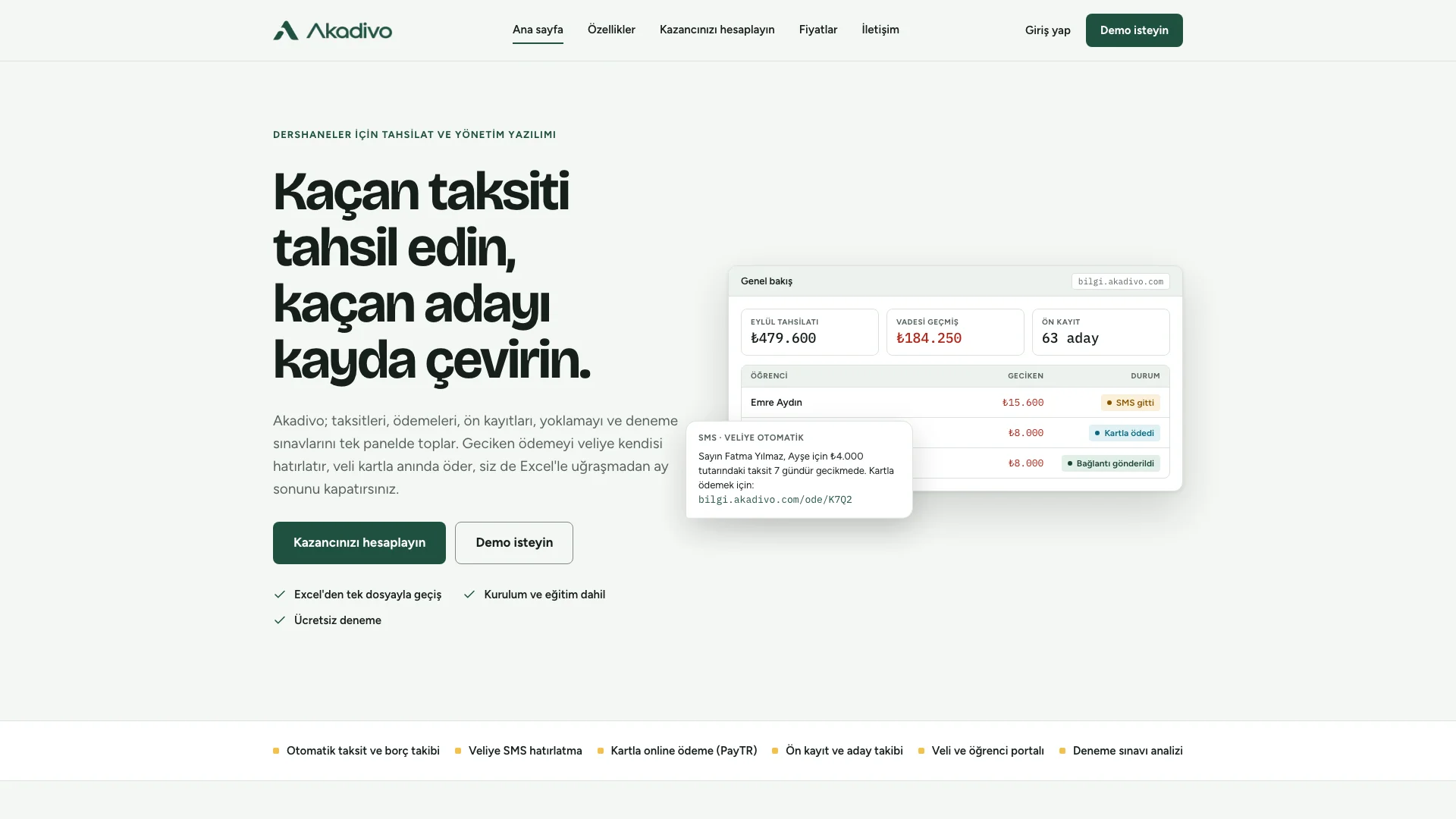The width and height of the screenshot is (1456, 819).
Task: Click Veliye SMS hatırlatma feature text
Action: coord(526,751)
